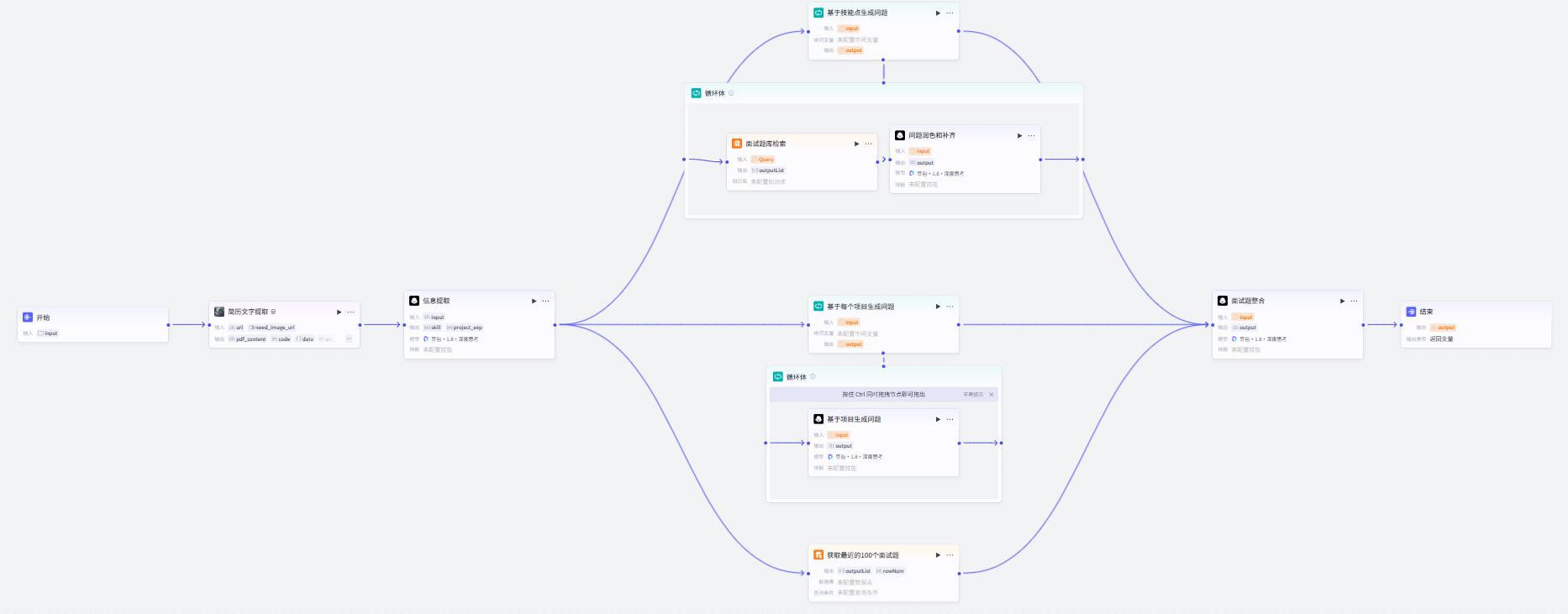Click the 开始 node icon
Viewport: 1568px width, 614px height.
click(x=28, y=317)
